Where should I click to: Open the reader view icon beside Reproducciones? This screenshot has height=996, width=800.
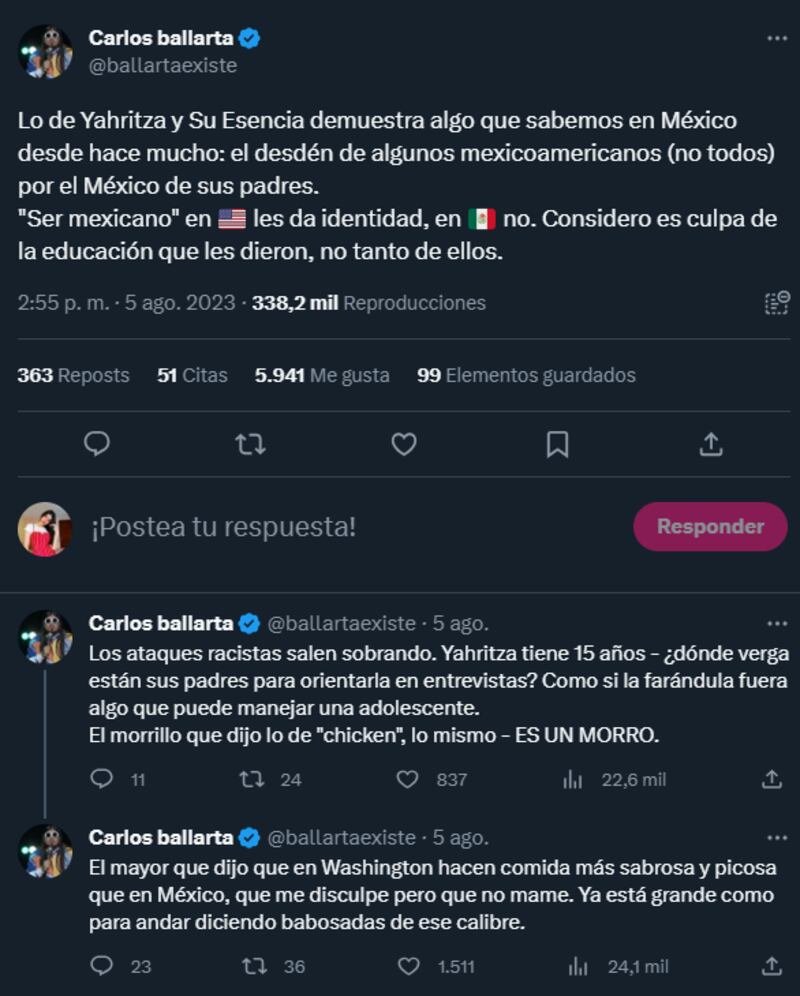pyautogui.click(x=776, y=302)
